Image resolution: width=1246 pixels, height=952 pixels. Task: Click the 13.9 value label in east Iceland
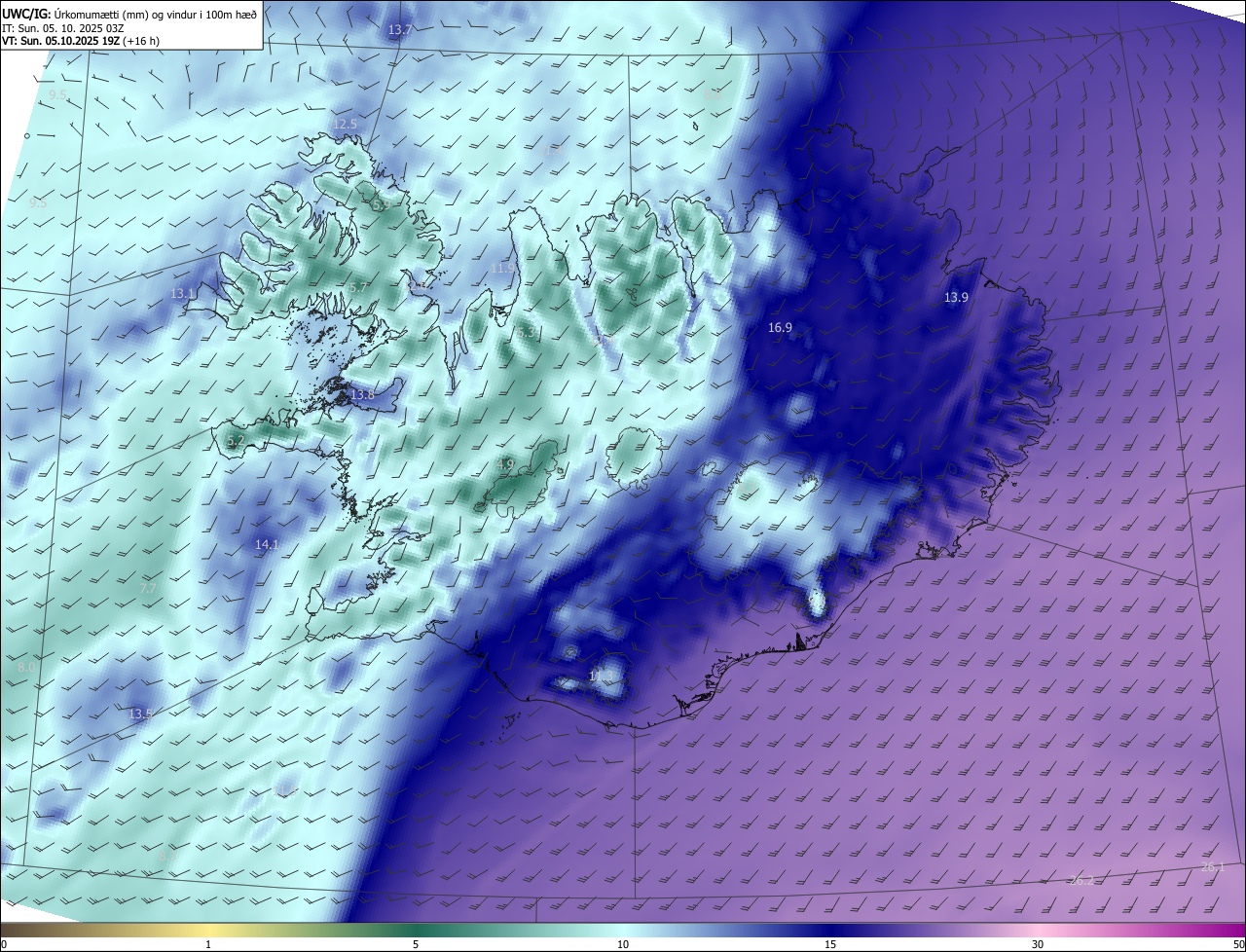(956, 297)
